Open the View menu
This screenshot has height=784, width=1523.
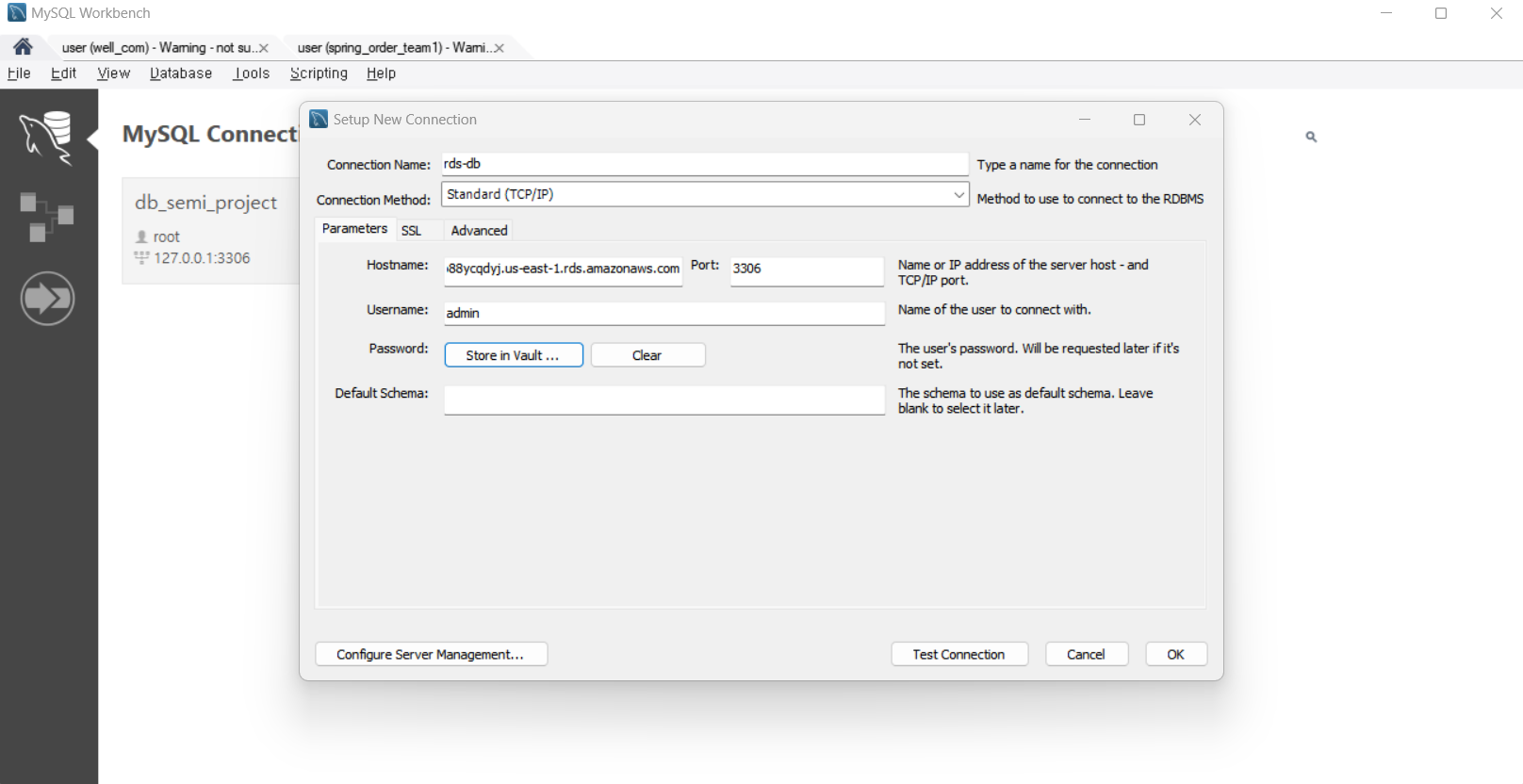point(113,73)
